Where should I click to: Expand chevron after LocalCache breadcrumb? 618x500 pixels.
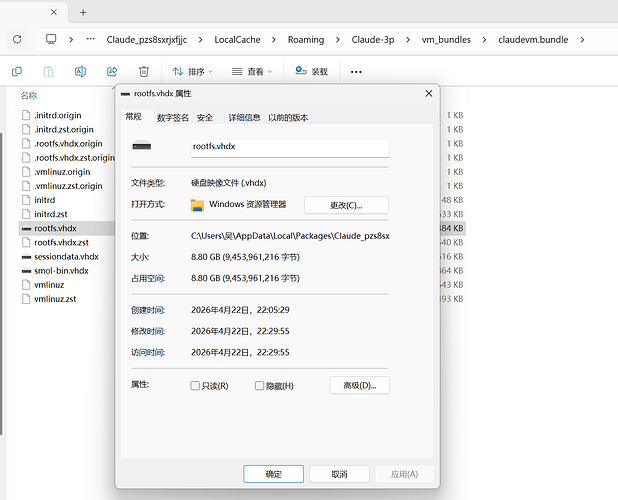274,40
